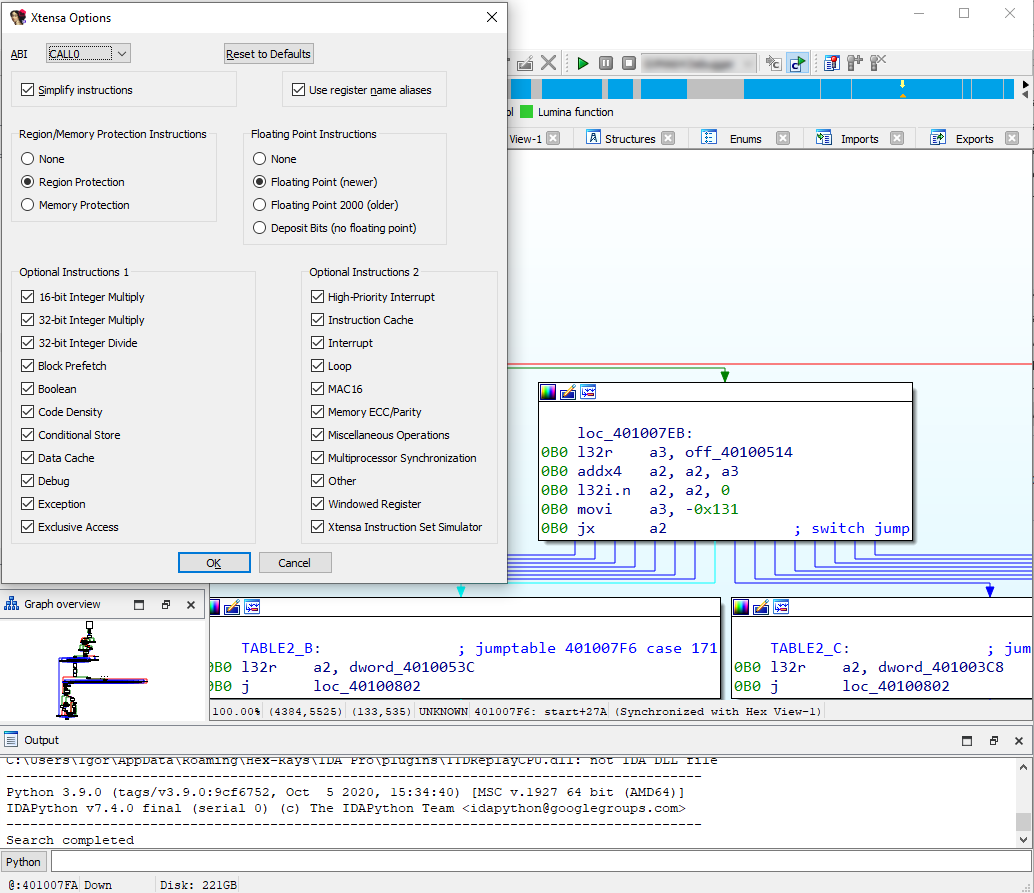Select Floating Point 2000 (older) option
Image resolution: width=1034 pixels, height=893 pixels.
[260, 205]
